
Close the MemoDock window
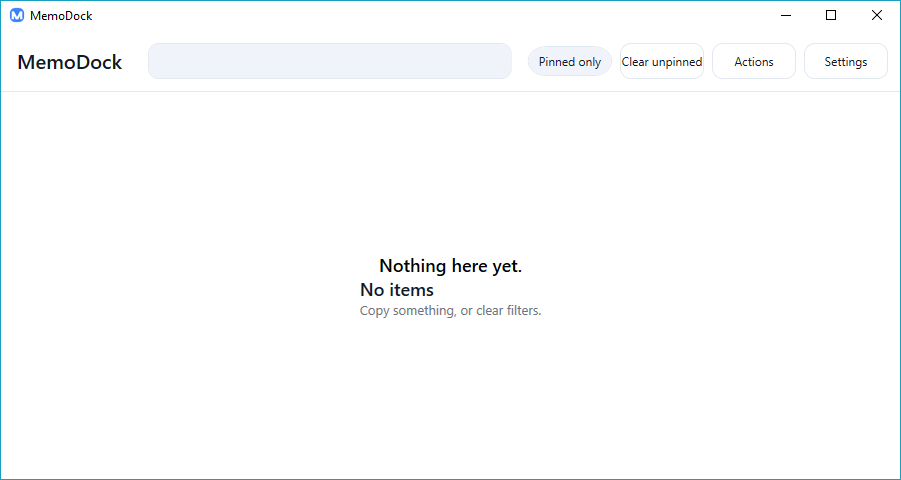[x=877, y=15]
